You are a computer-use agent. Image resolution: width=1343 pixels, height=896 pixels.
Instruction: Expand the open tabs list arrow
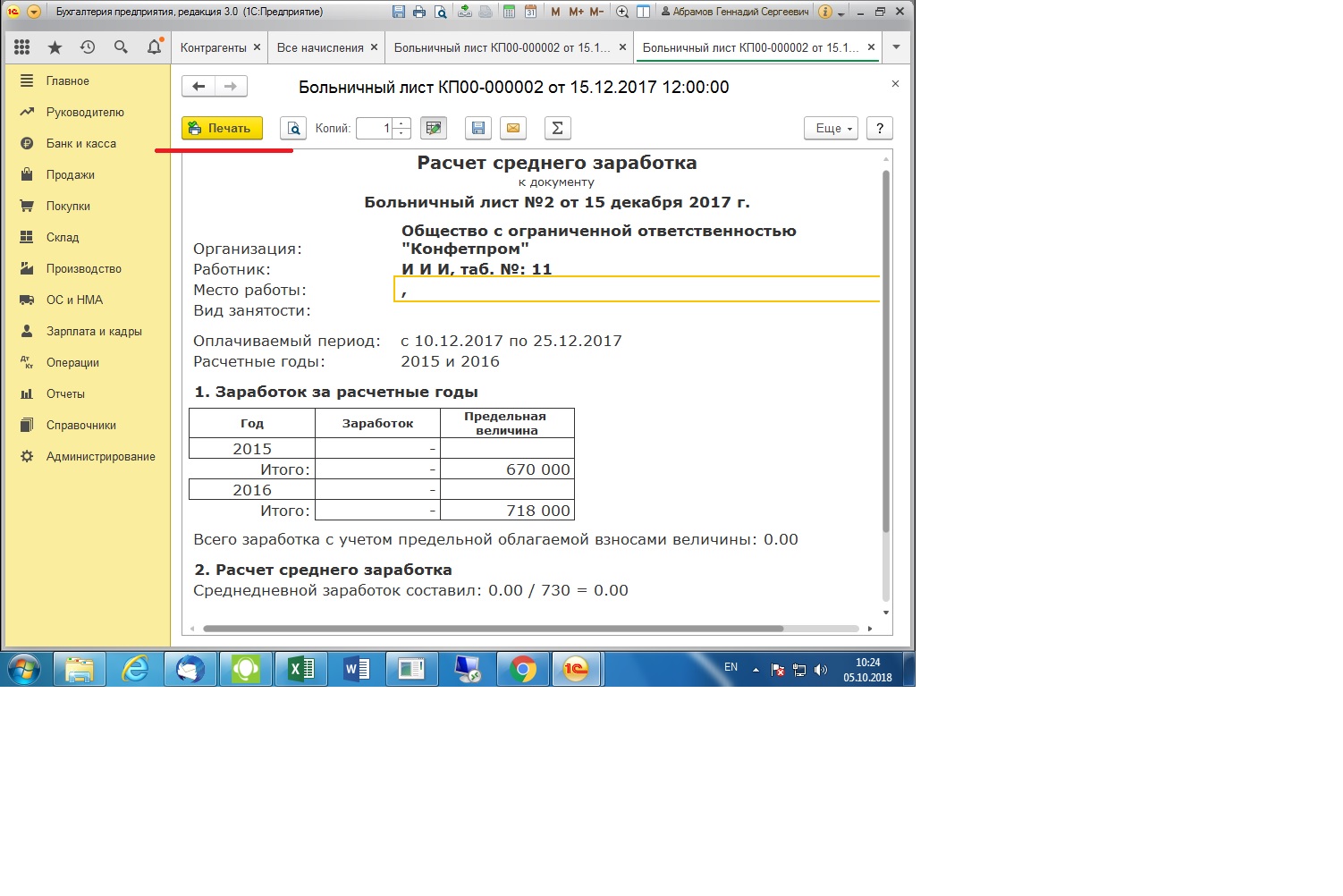(x=896, y=47)
